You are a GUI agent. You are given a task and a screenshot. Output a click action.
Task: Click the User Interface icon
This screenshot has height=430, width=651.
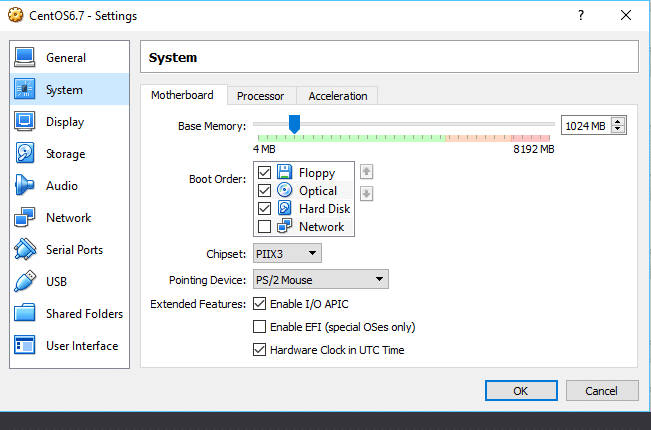(x=25, y=346)
